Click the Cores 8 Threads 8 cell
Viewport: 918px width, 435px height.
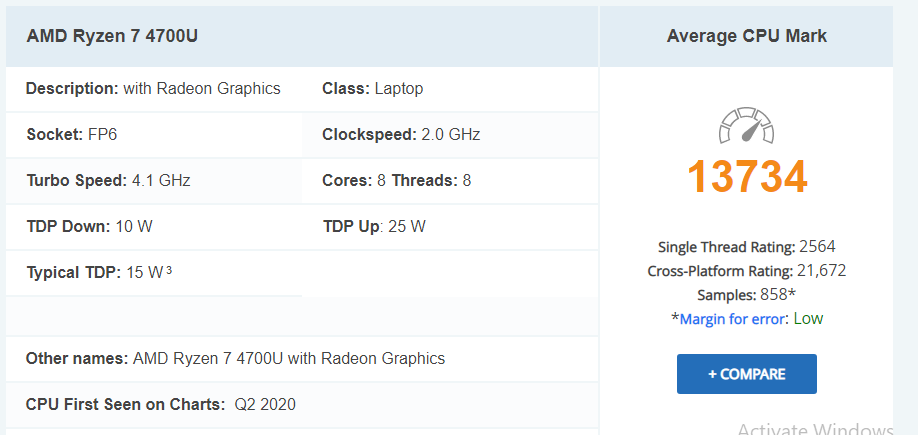(450, 180)
